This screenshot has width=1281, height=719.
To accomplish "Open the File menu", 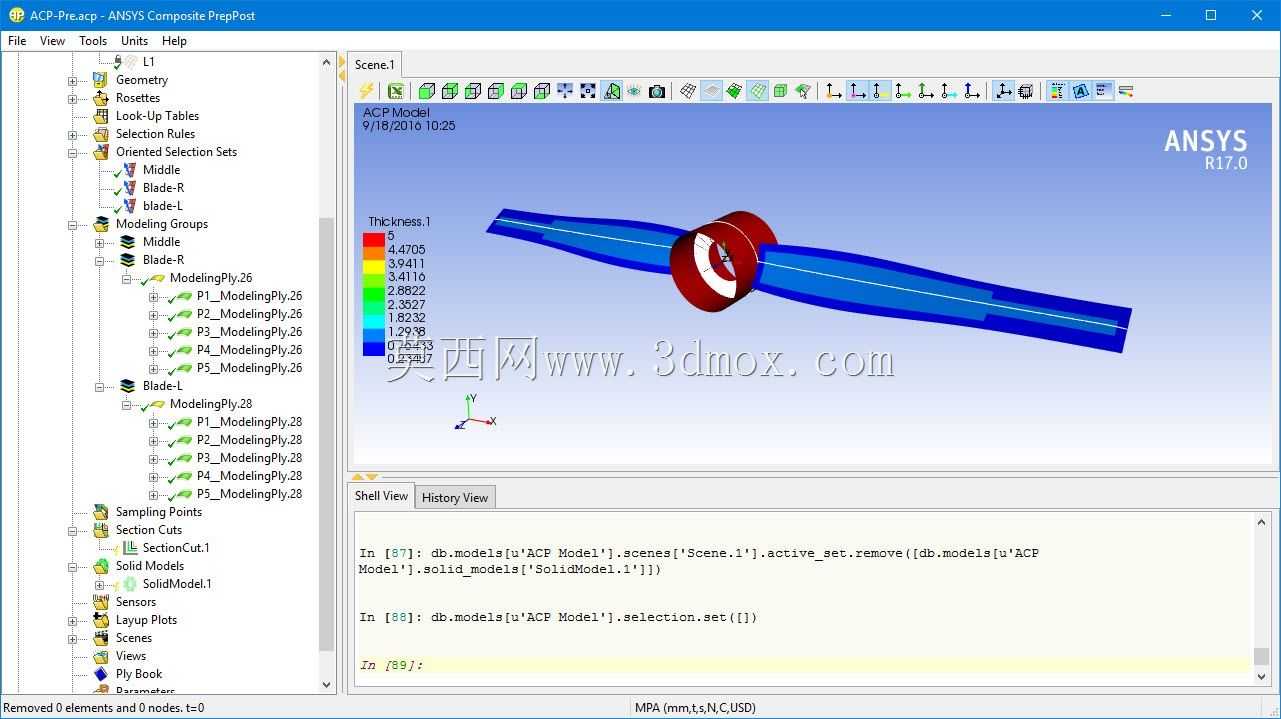I will (17, 41).
